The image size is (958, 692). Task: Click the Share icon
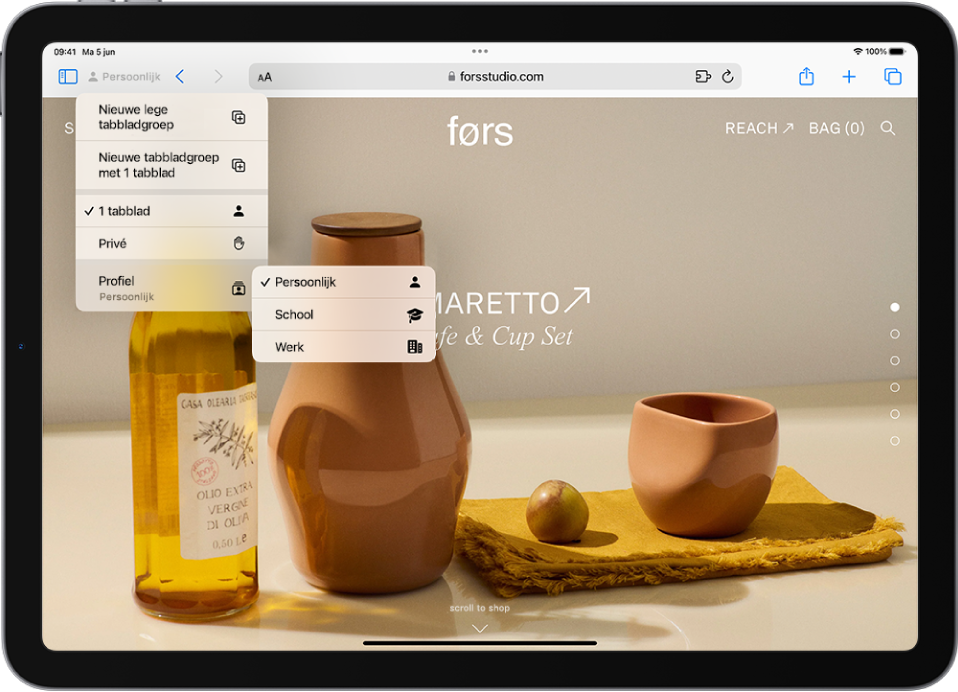[x=806, y=76]
